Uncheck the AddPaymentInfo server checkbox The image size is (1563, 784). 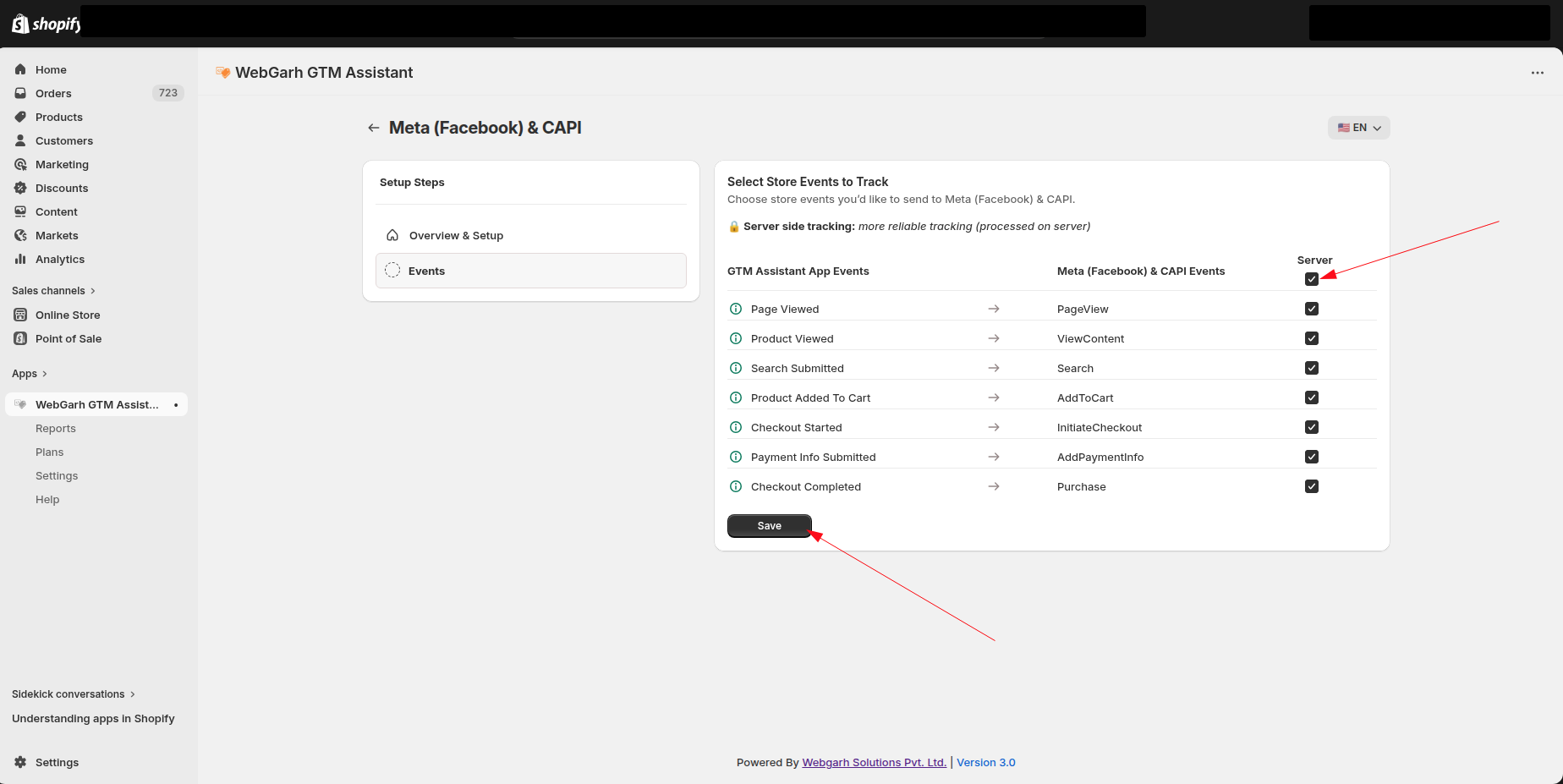tap(1312, 457)
